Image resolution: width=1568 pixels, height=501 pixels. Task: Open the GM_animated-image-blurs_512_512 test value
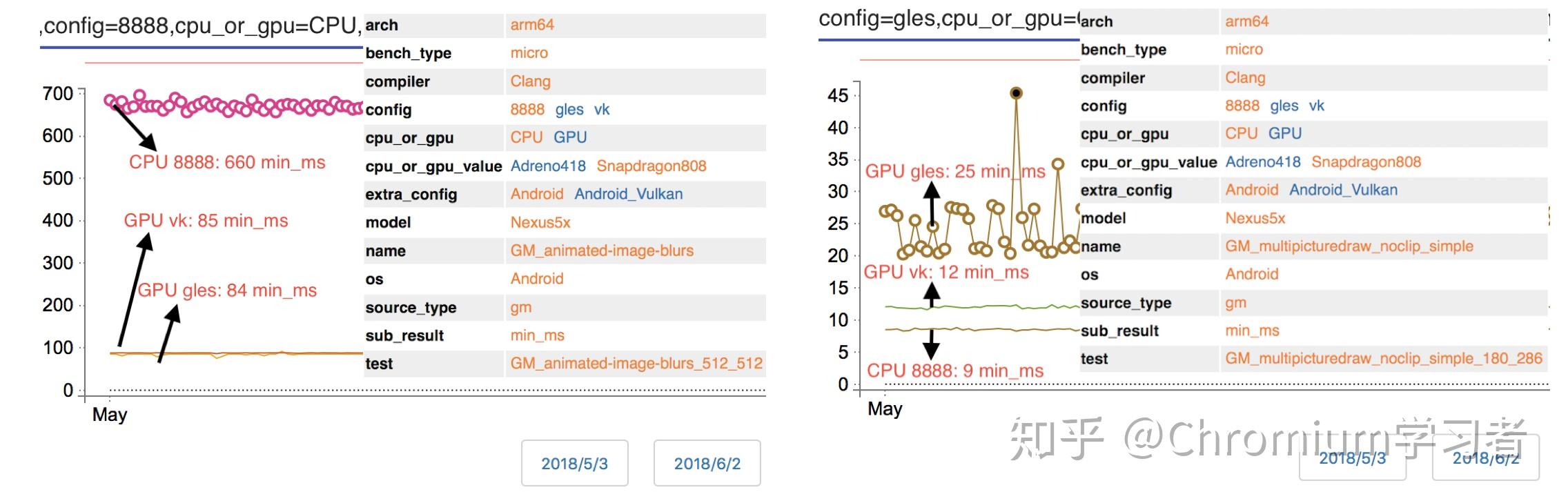point(636,364)
